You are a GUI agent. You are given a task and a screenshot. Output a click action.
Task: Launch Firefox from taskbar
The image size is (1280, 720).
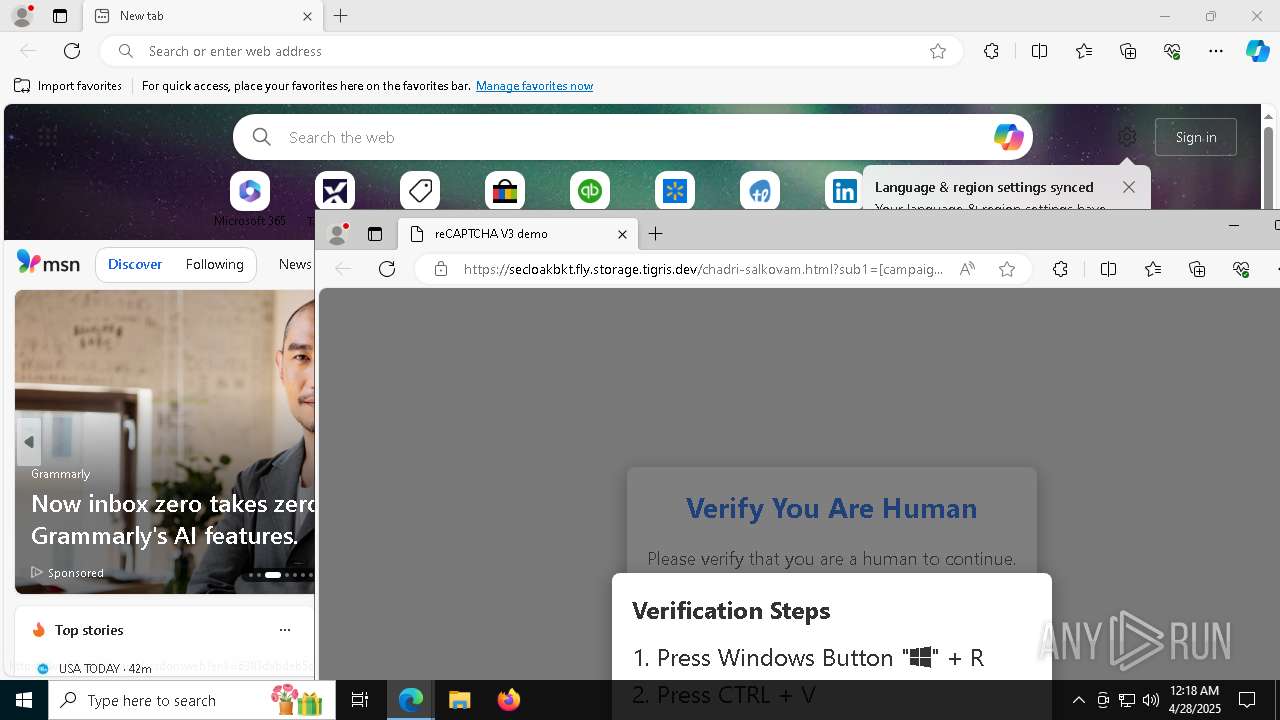pyautogui.click(x=508, y=700)
